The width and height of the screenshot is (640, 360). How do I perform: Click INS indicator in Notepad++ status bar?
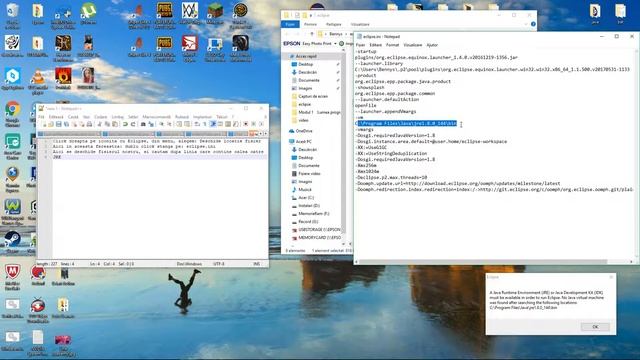tap(256, 264)
